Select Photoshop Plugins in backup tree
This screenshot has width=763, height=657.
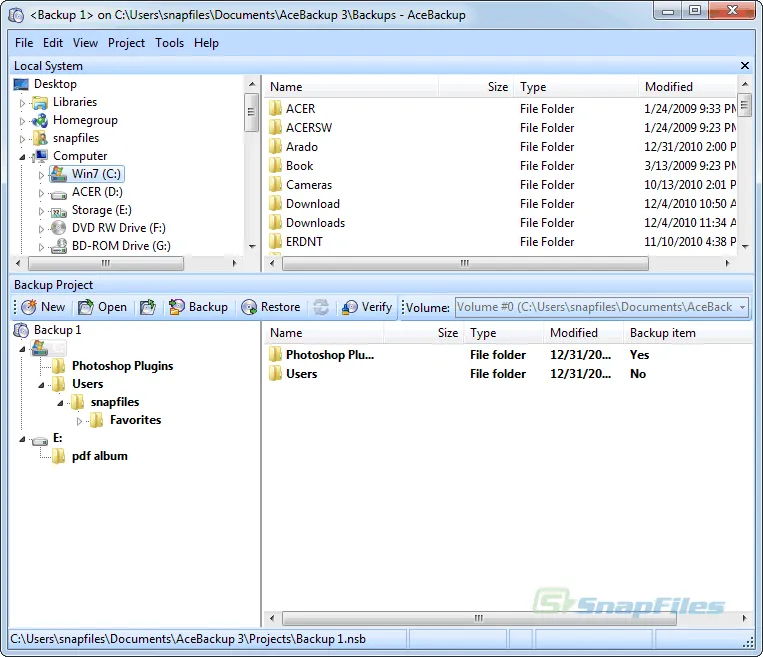(122, 365)
